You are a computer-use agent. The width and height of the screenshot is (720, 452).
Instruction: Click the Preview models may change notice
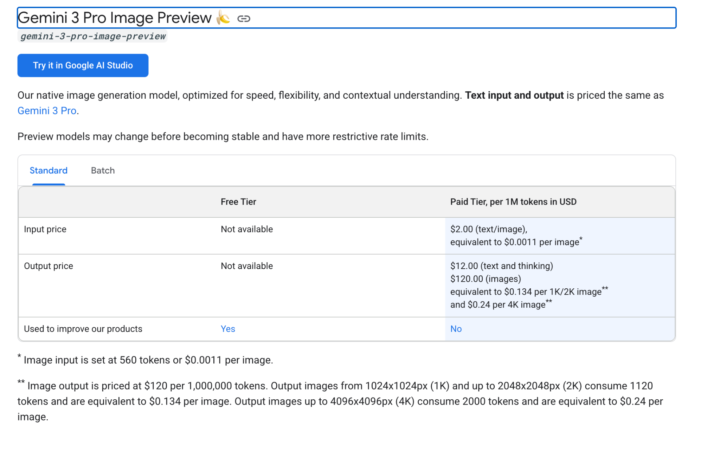(223, 137)
